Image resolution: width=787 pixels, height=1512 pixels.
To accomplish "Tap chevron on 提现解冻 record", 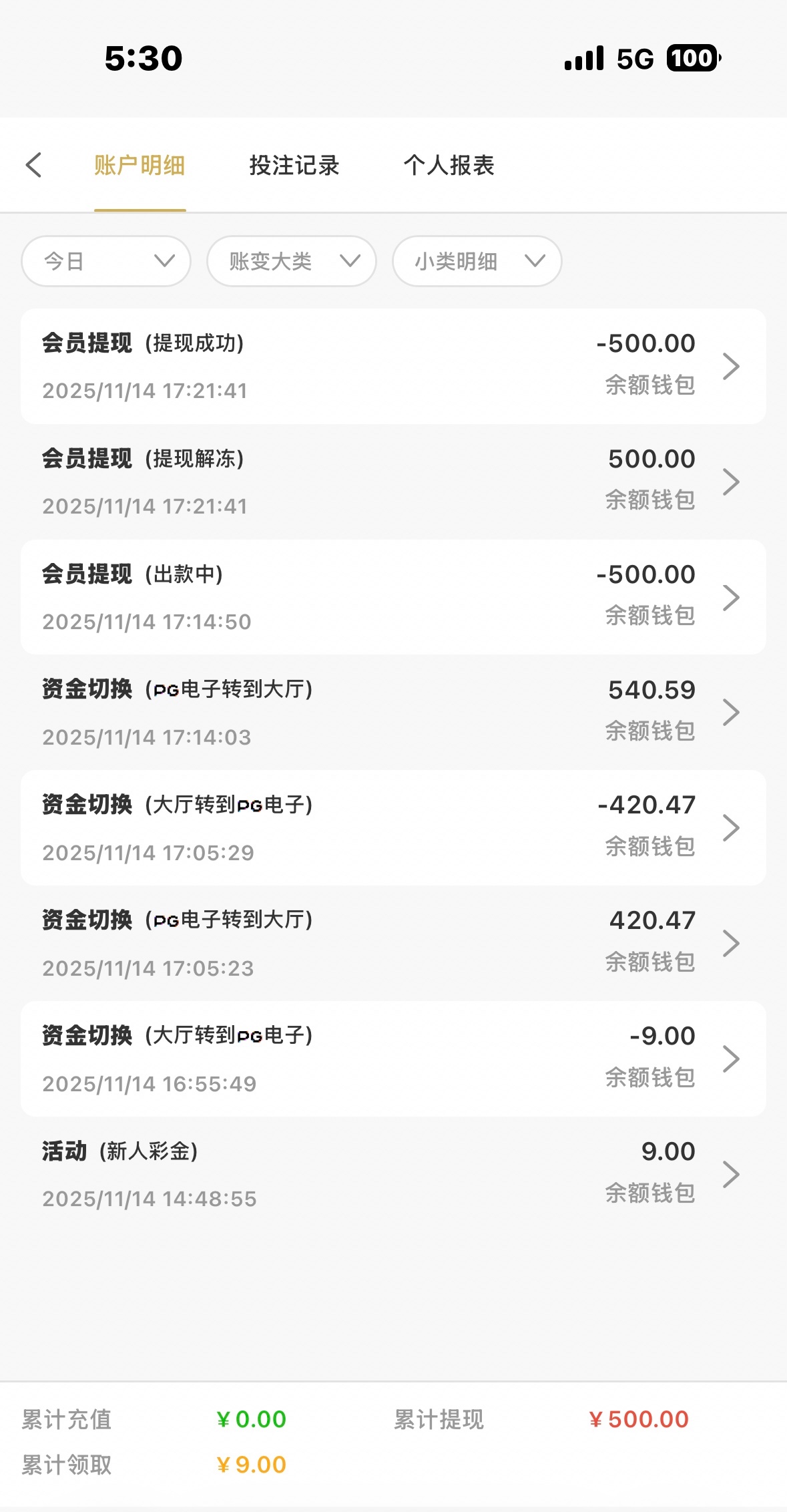I will pos(731,482).
